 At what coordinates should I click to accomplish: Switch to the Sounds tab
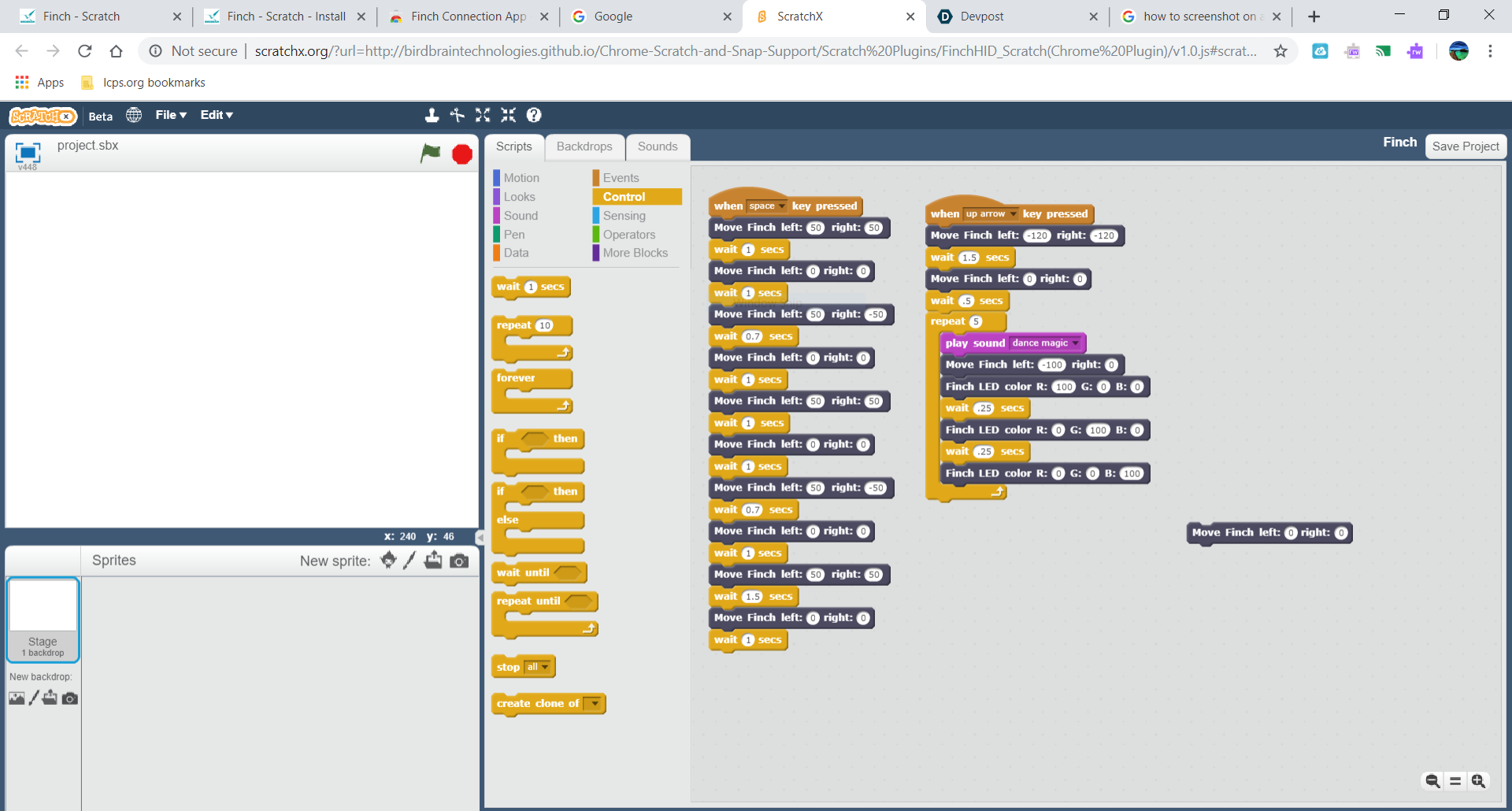point(658,146)
